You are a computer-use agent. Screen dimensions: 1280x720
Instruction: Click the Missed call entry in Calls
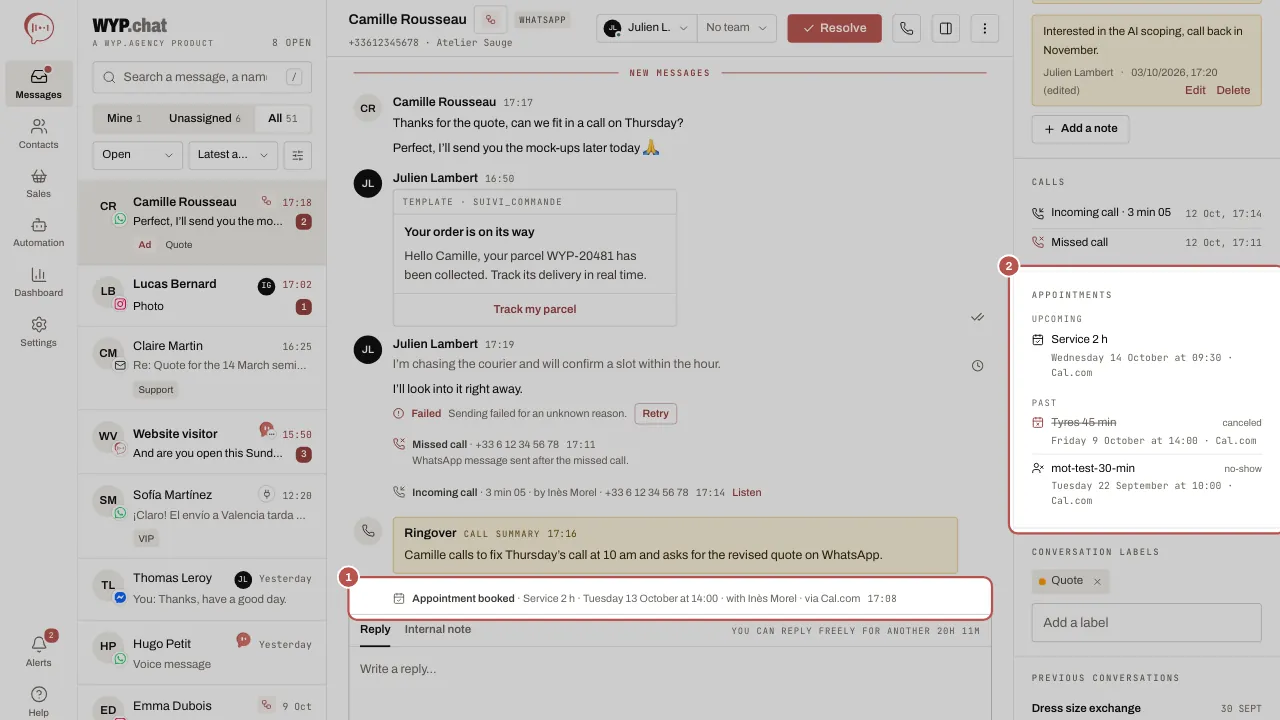(x=1146, y=242)
